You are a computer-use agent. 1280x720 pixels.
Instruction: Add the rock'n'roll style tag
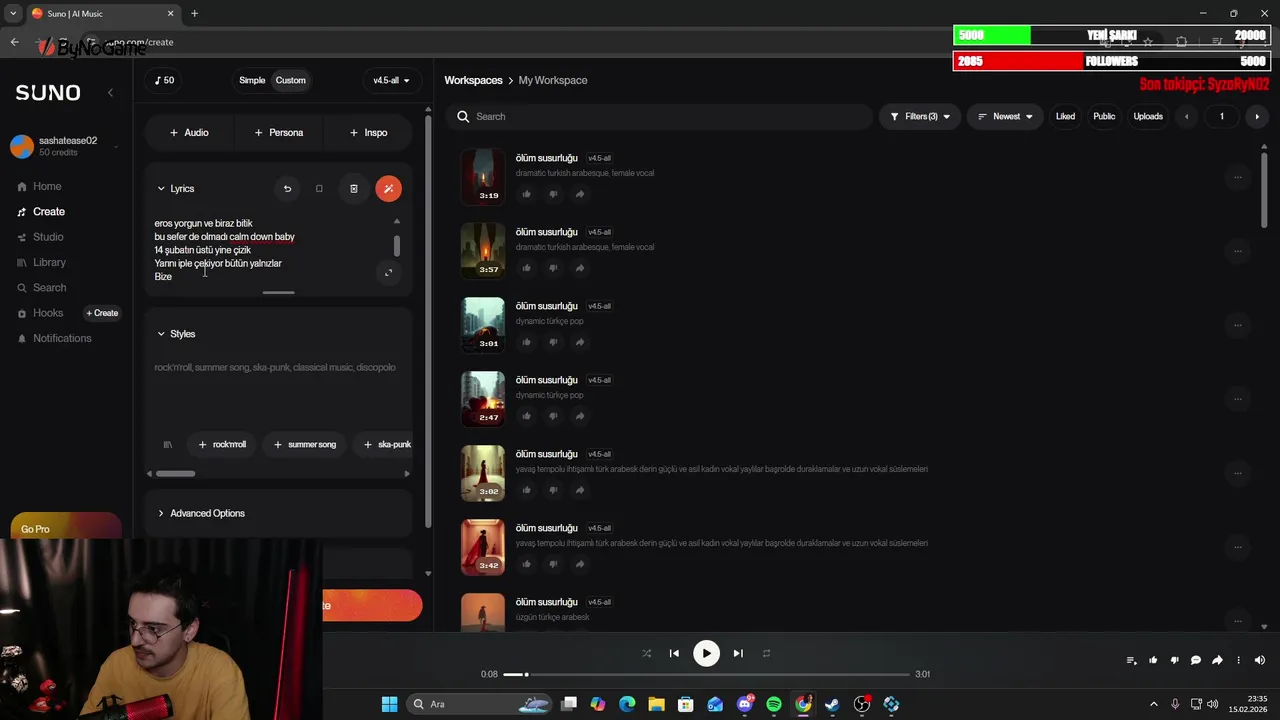[x=222, y=444]
